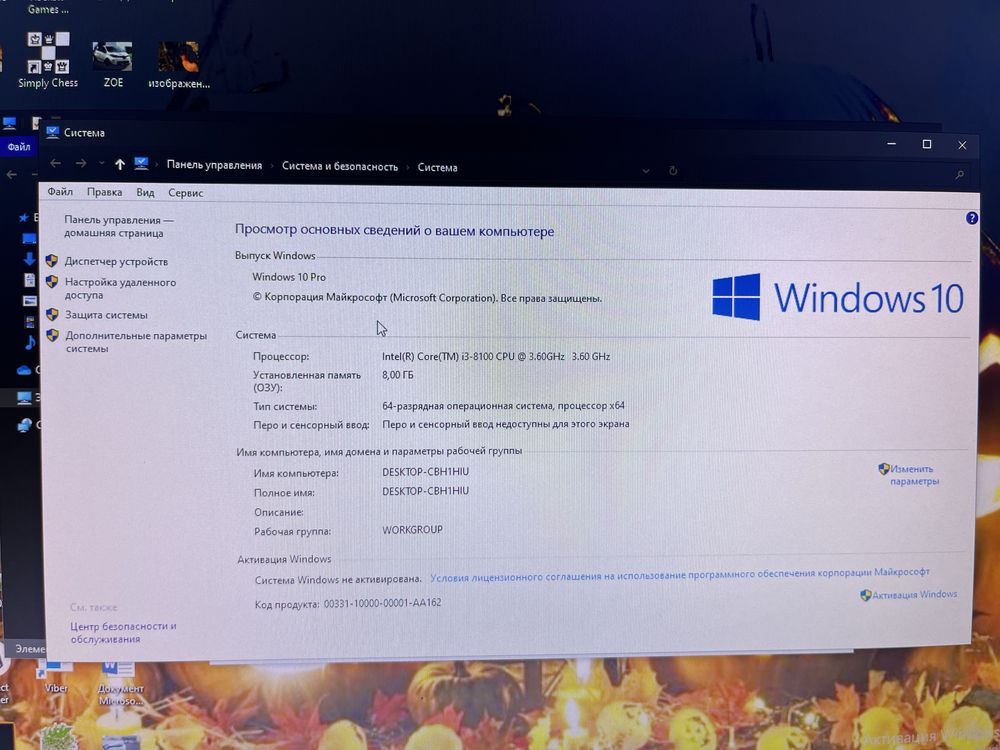
Task: Minimize the Система window
Action: point(892,144)
